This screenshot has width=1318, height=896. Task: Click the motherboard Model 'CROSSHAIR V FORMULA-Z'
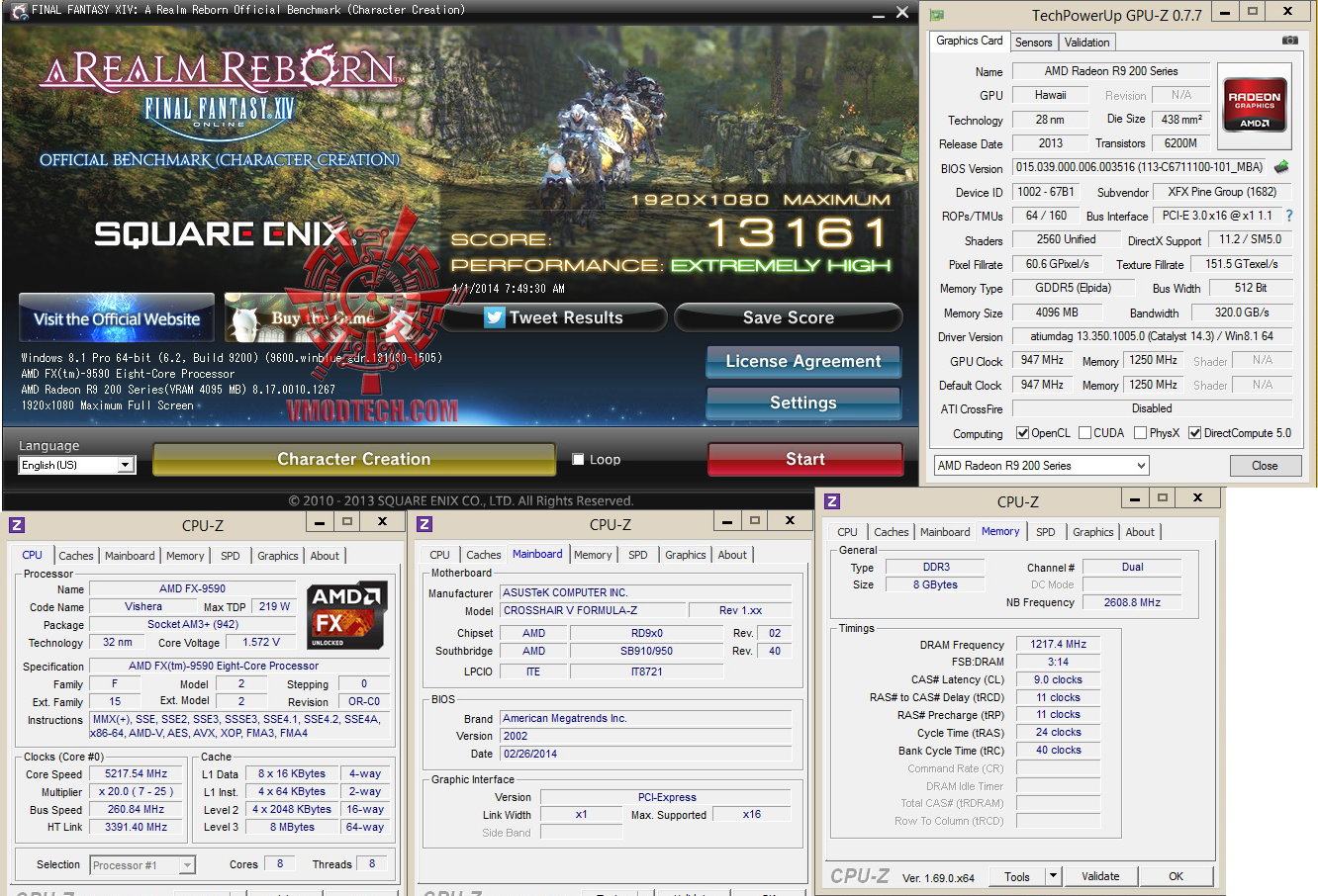[x=592, y=610]
